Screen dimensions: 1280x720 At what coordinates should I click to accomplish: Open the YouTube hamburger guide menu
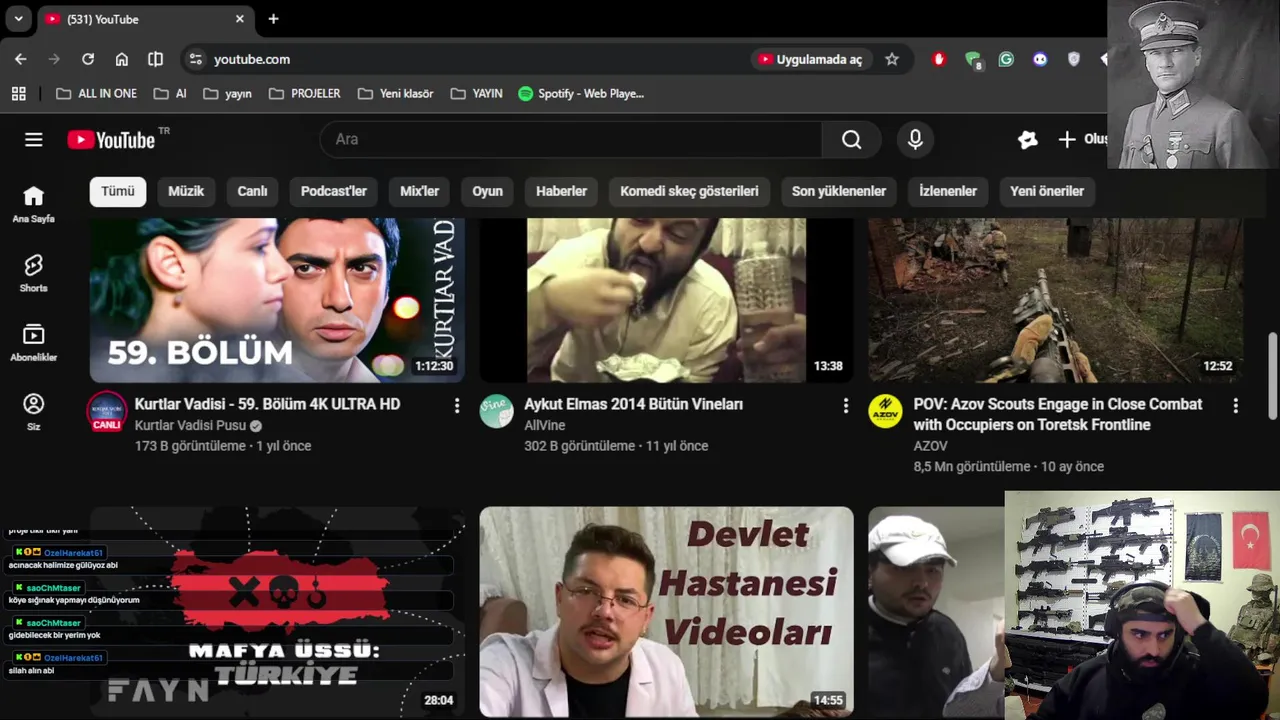tap(34, 140)
